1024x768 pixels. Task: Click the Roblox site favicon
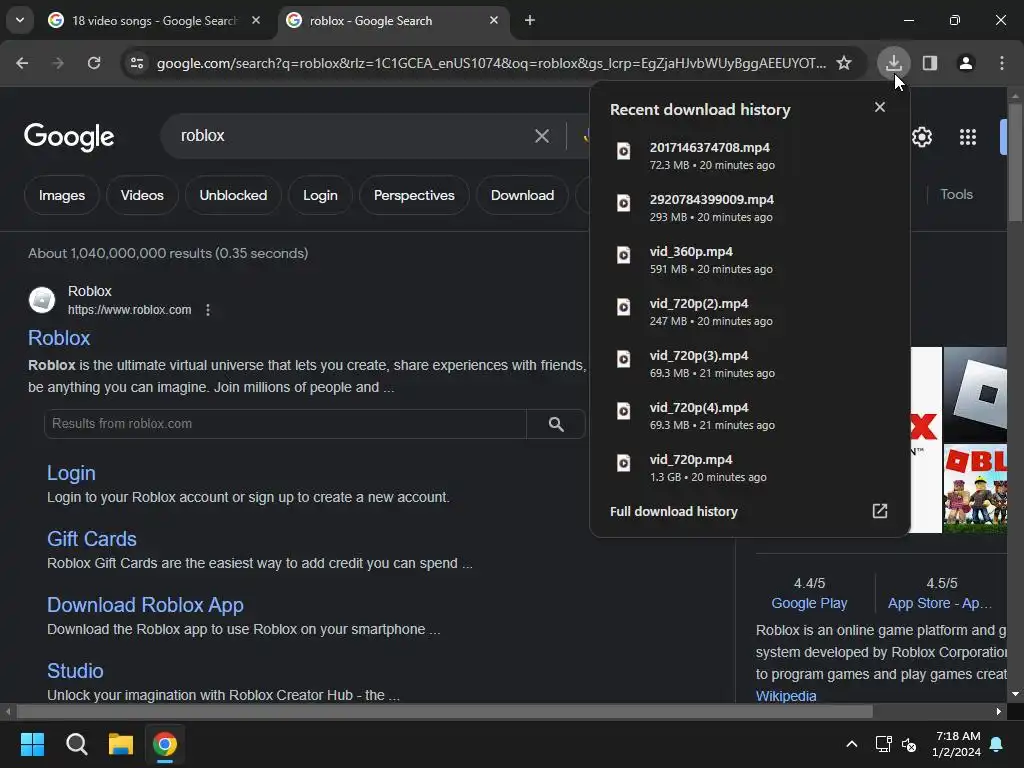[x=42, y=300]
